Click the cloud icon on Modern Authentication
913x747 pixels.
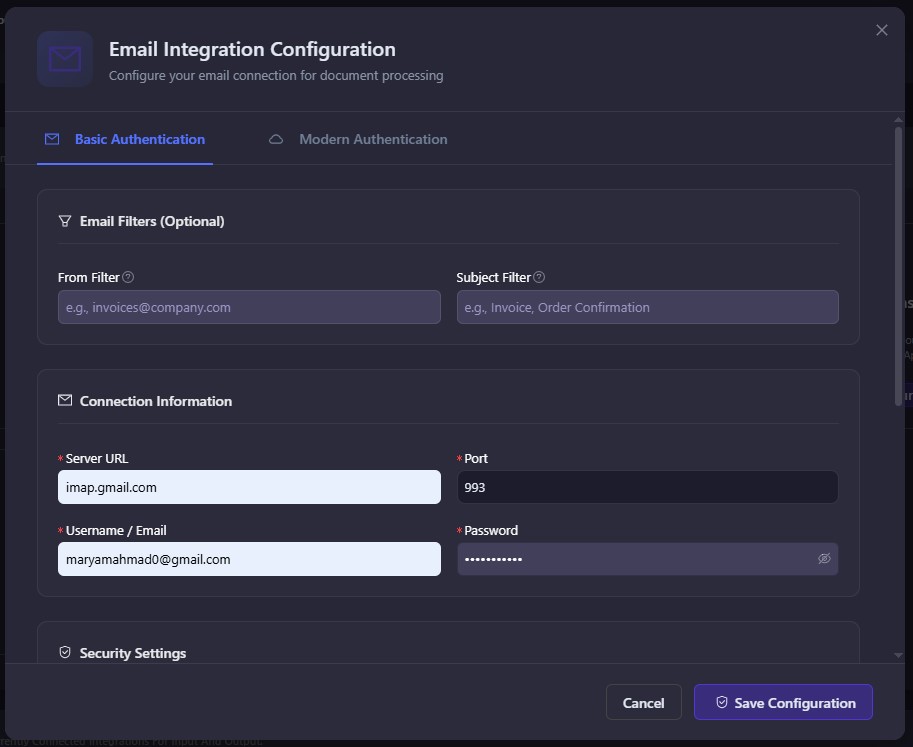276,139
